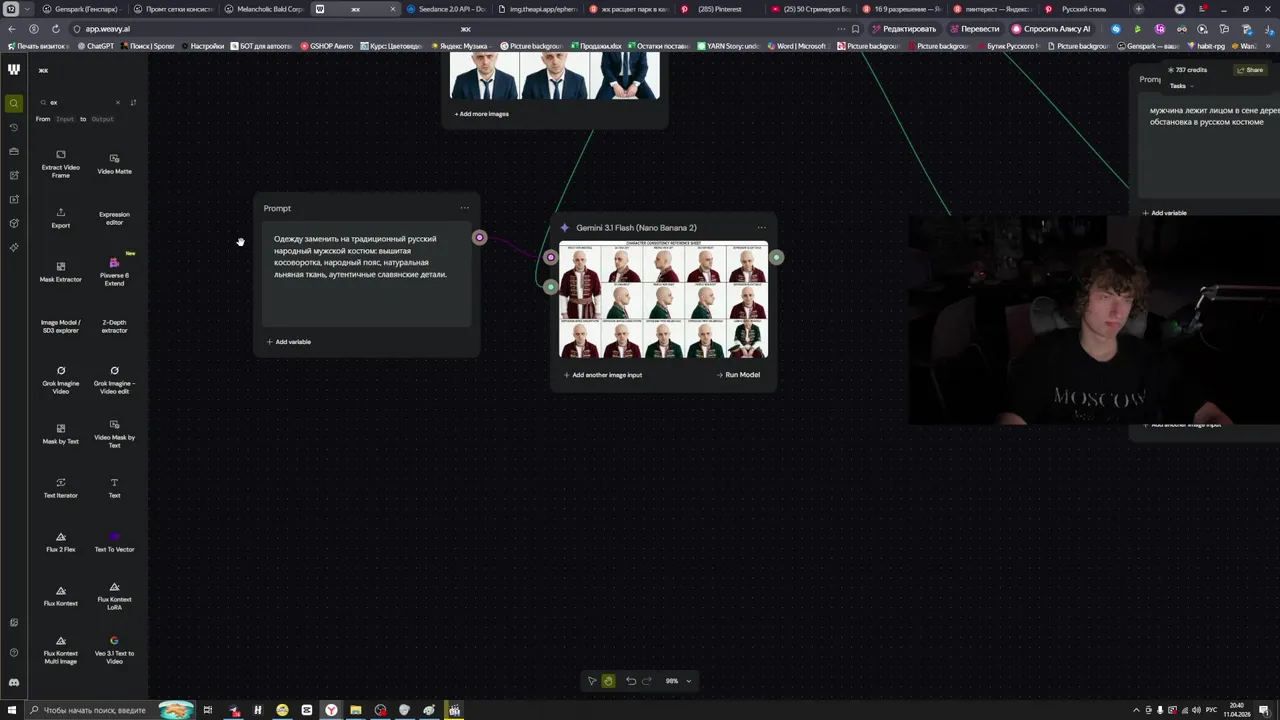The height and width of the screenshot is (720, 1280).
Task: Select the Prompt node output connector
Action: (480, 237)
